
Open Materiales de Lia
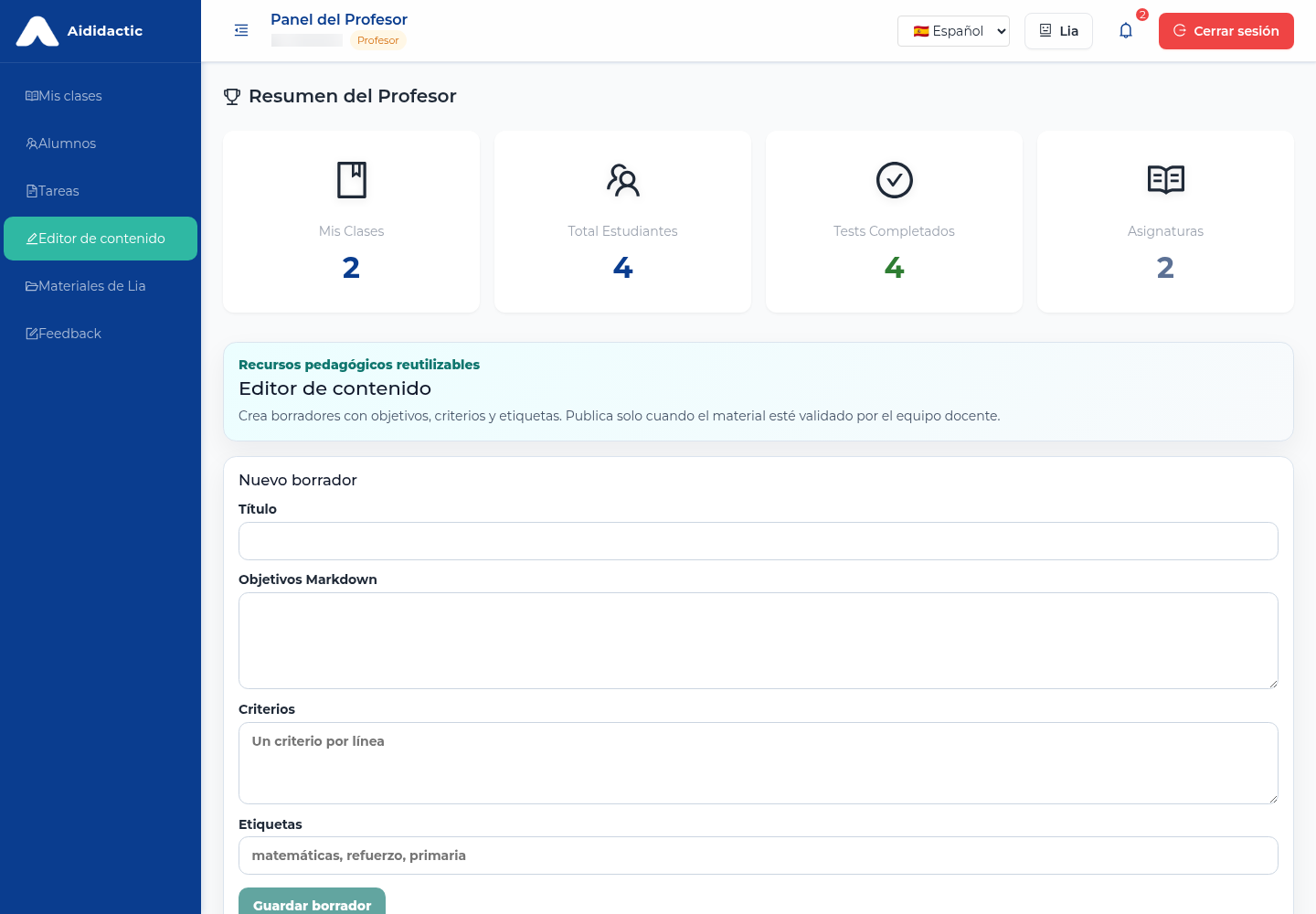(101, 286)
